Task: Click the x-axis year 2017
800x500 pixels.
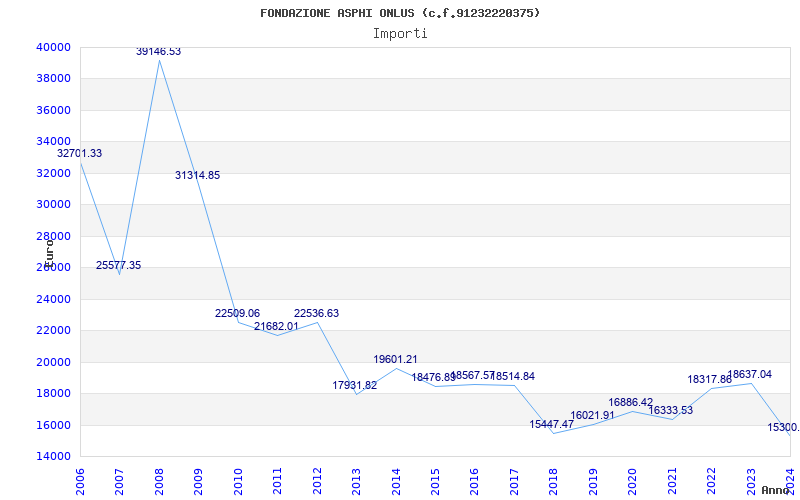Action: pos(514,482)
